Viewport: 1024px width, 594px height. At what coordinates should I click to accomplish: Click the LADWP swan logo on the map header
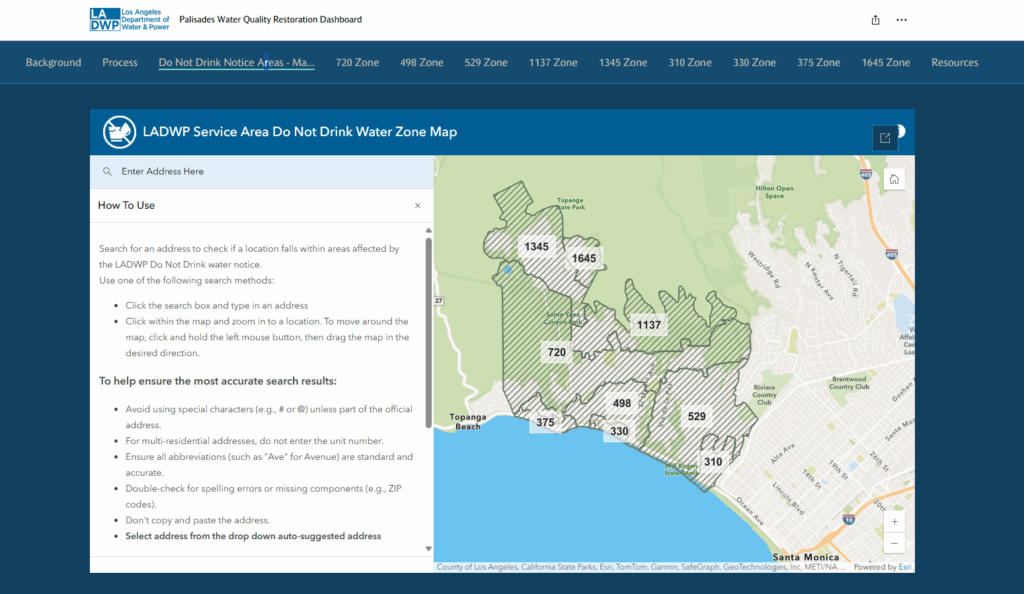[119, 131]
